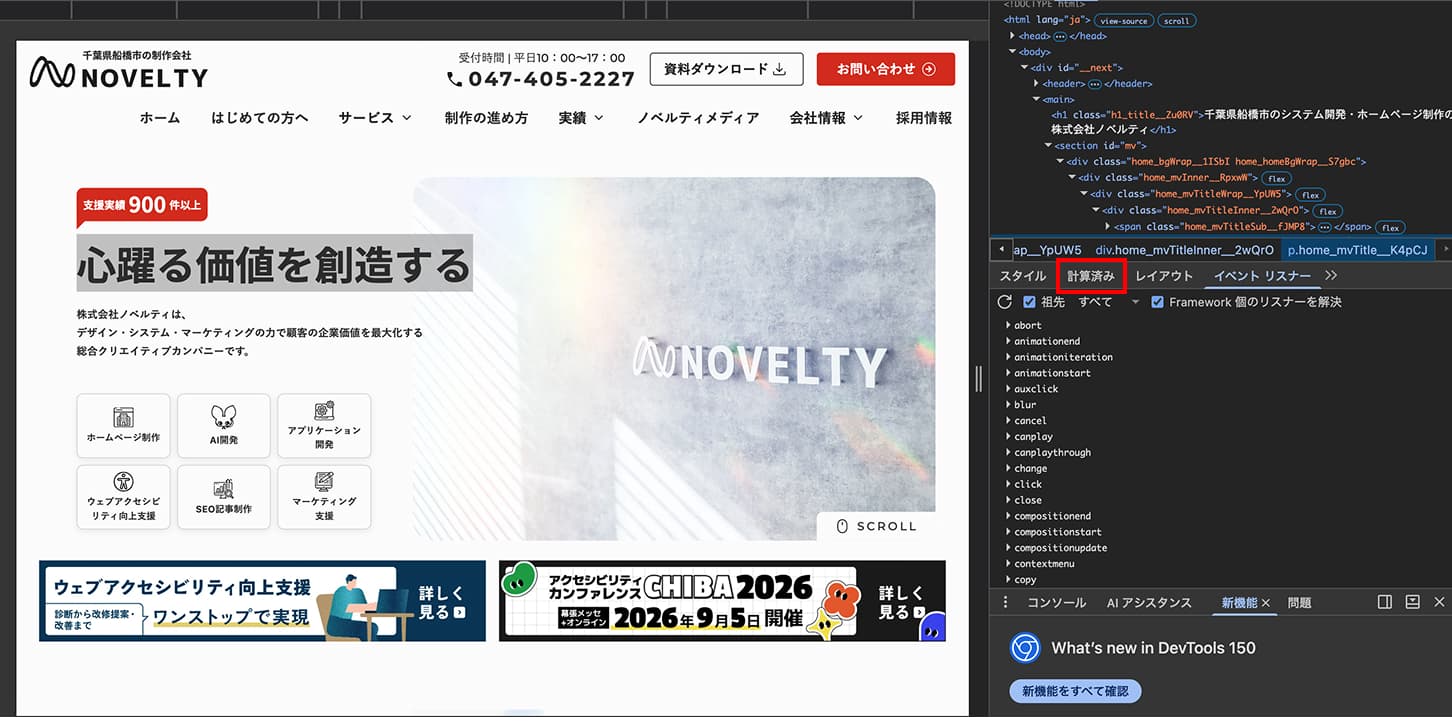
Task: Select the イベント リスナー tab
Action: tap(1262, 276)
